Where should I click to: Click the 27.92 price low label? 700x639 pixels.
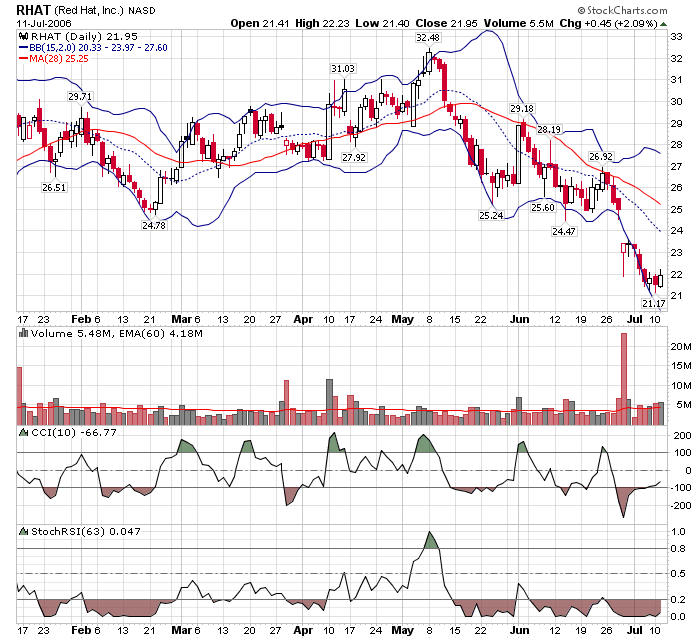click(354, 157)
